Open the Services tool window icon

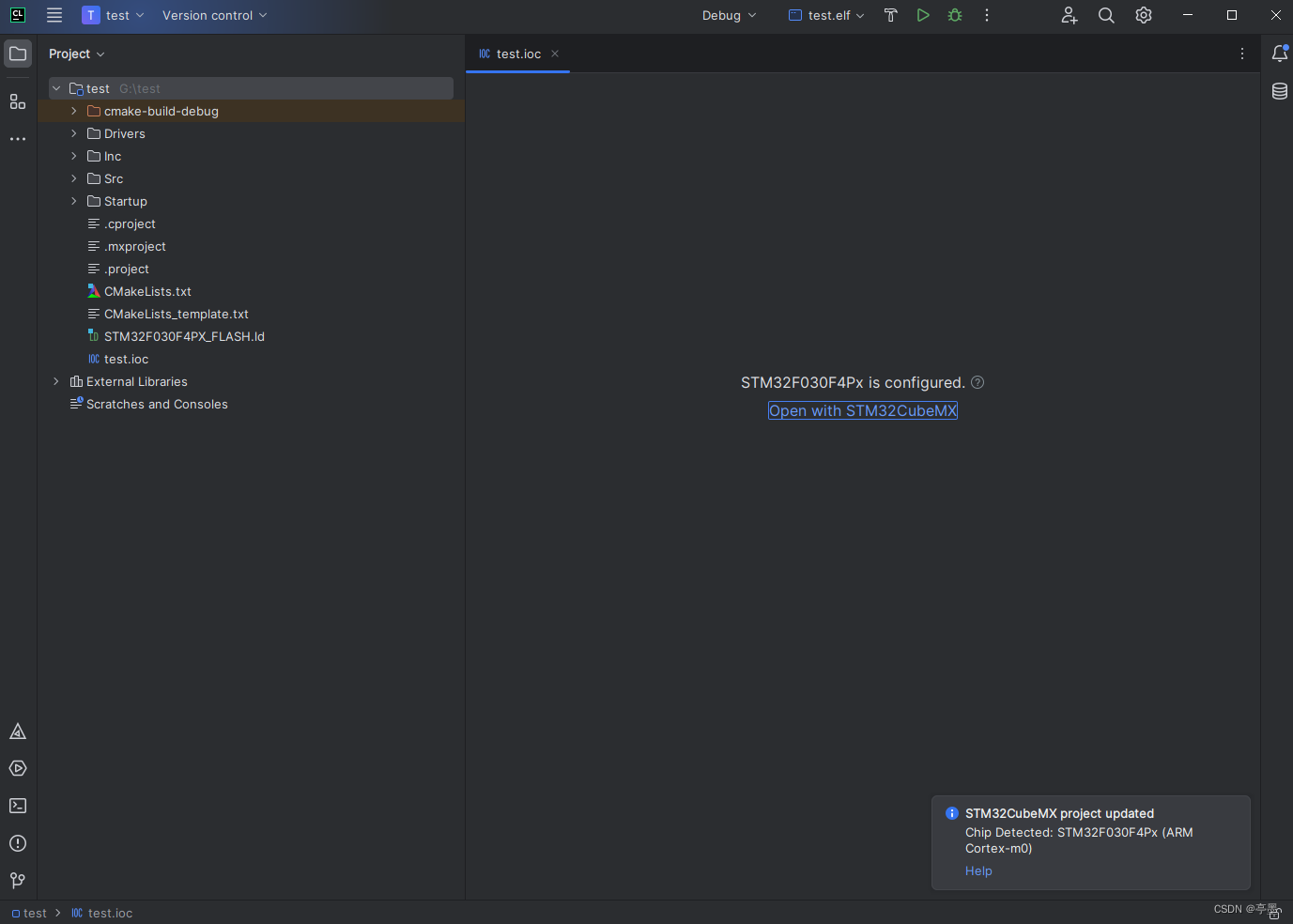18,768
